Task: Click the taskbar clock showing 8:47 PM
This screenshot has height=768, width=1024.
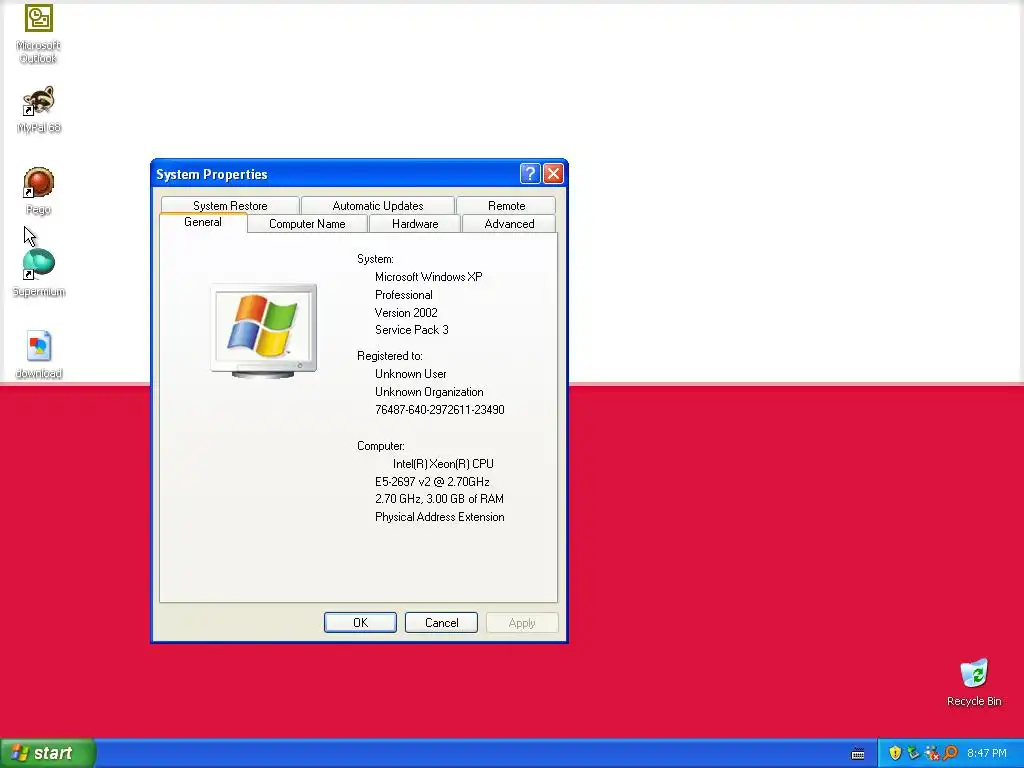Action: click(987, 753)
